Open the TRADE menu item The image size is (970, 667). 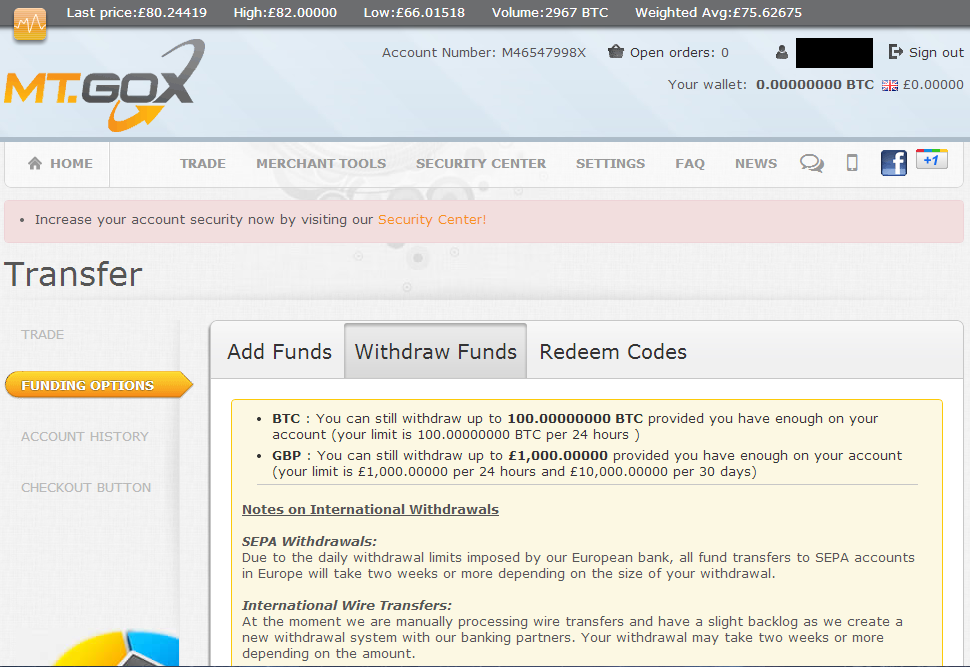tap(202, 162)
